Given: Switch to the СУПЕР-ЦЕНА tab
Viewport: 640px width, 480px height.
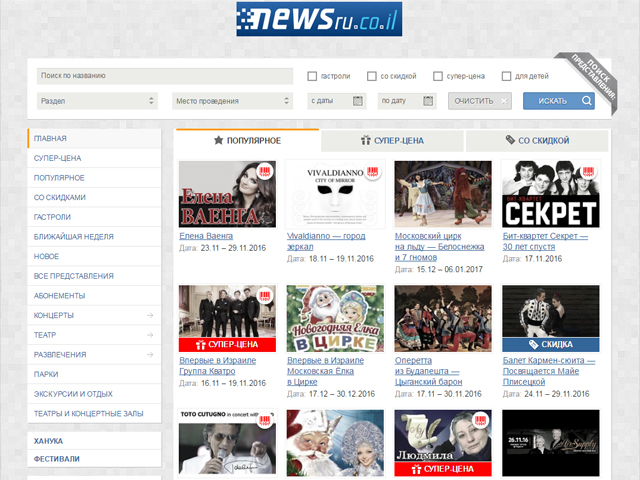Looking at the screenshot, I should click(x=392, y=141).
